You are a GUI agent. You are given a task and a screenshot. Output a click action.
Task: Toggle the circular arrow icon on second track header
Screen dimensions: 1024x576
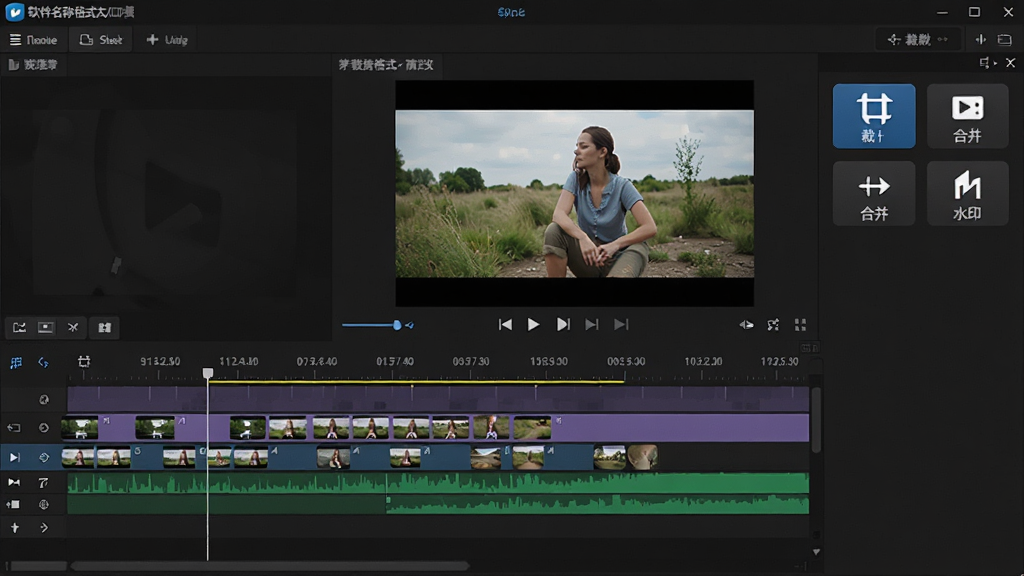click(44, 428)
